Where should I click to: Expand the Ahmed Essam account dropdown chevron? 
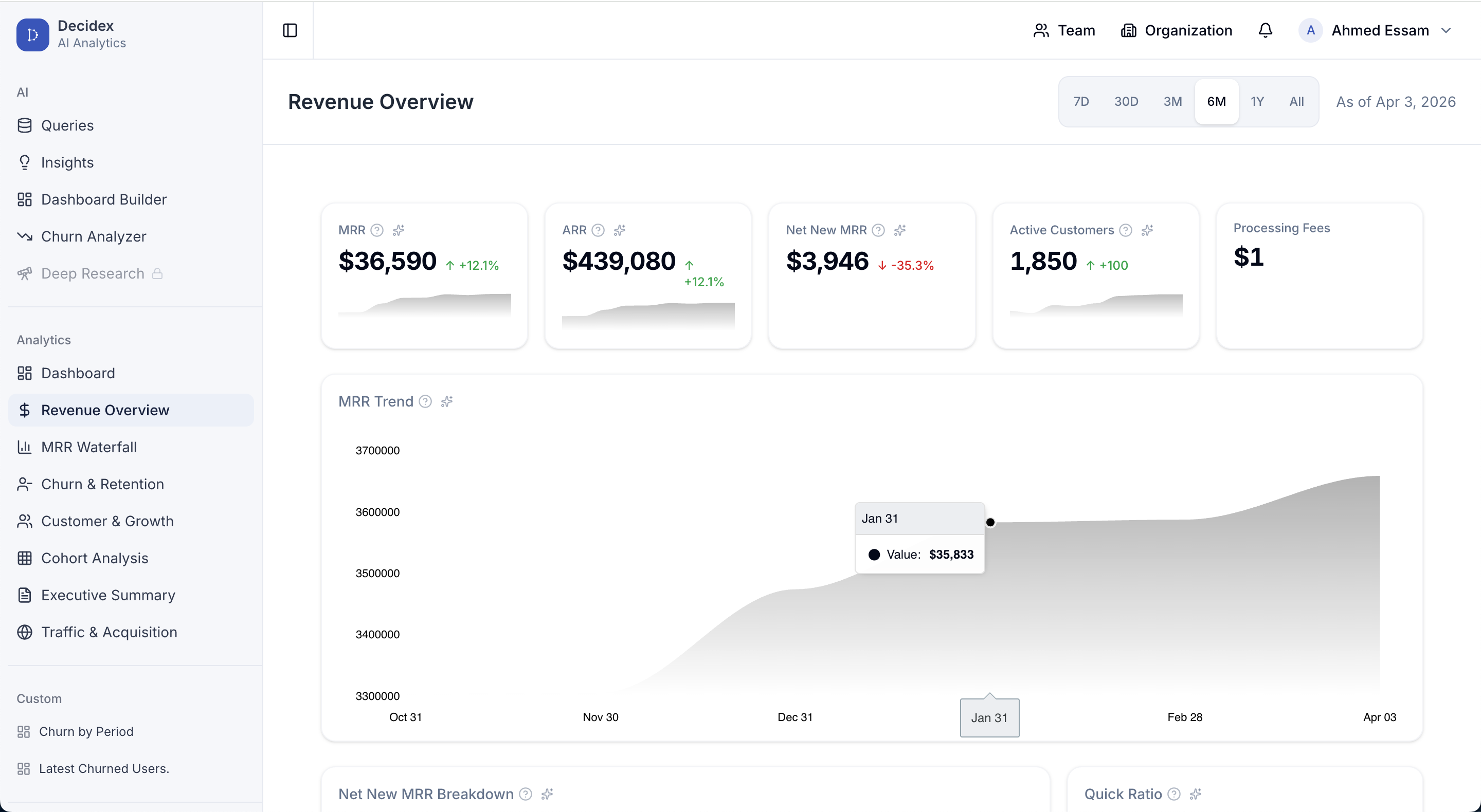click(1446, 30)
